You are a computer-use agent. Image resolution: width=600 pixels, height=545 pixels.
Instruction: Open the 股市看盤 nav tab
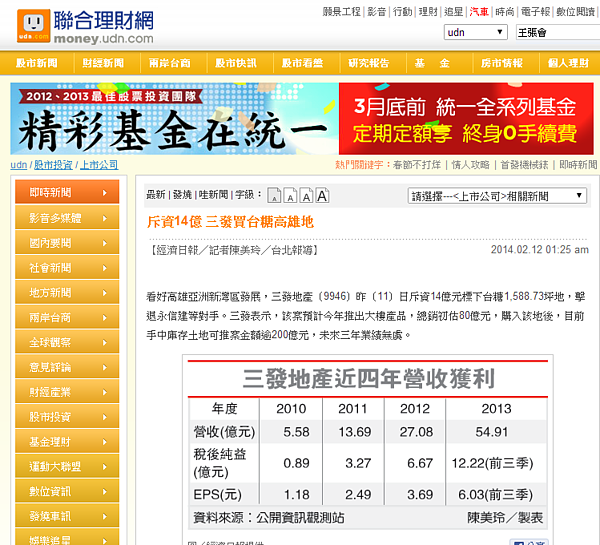pyautogui.click(x=302, y=63)
